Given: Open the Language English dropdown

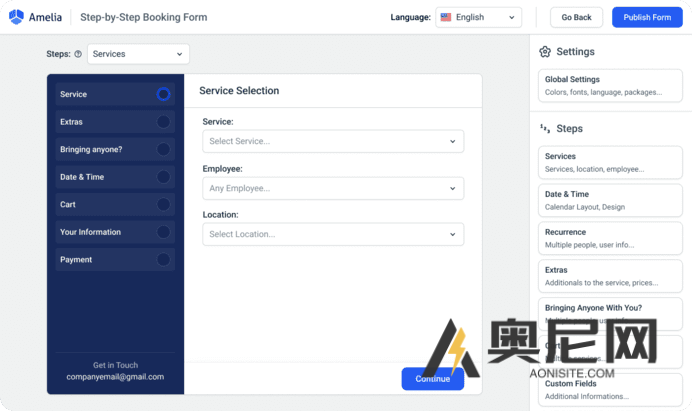Looking at the screenshot, I should coord(478,17).
